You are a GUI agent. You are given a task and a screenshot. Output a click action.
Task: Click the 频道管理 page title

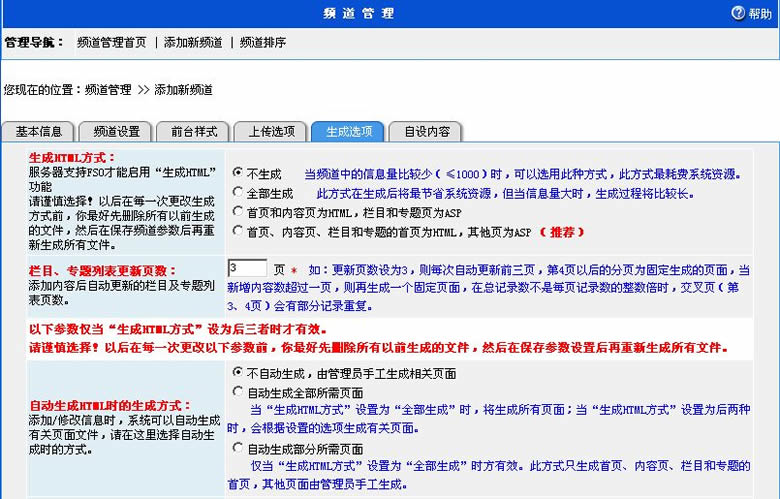point(359,13)
